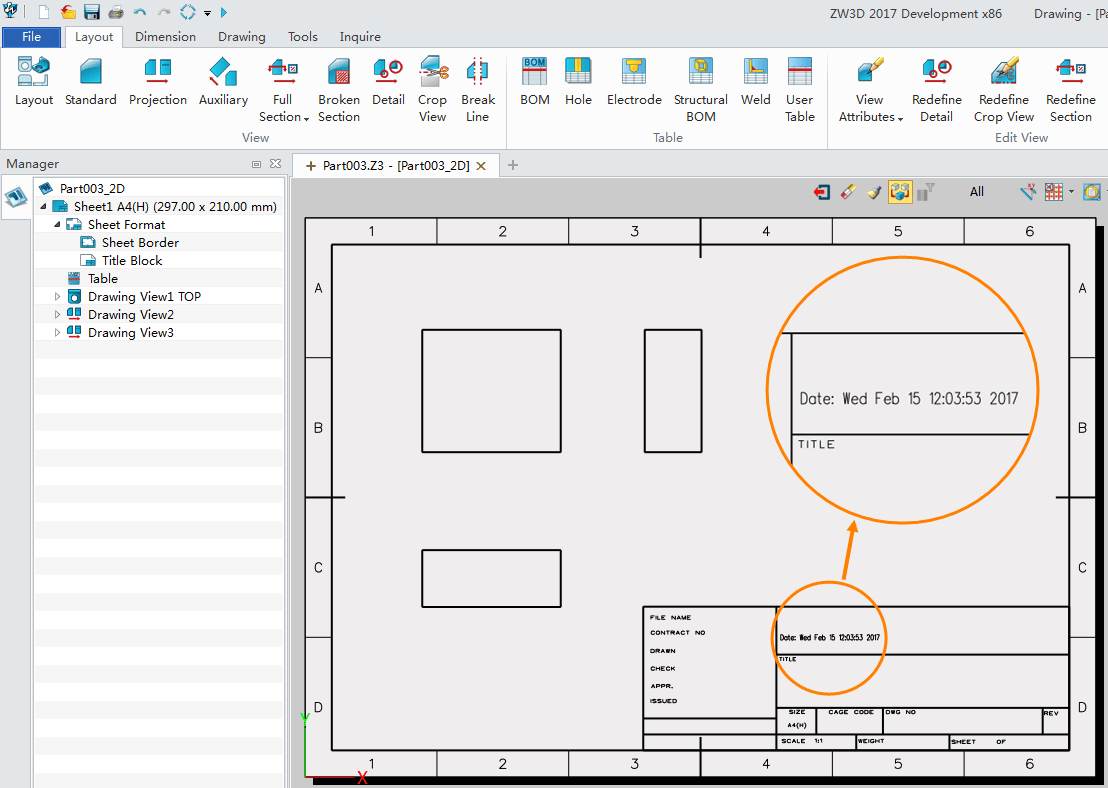Open the All selection filter
The width and height of the screenshot is (1108, 788).
(977, 192)
